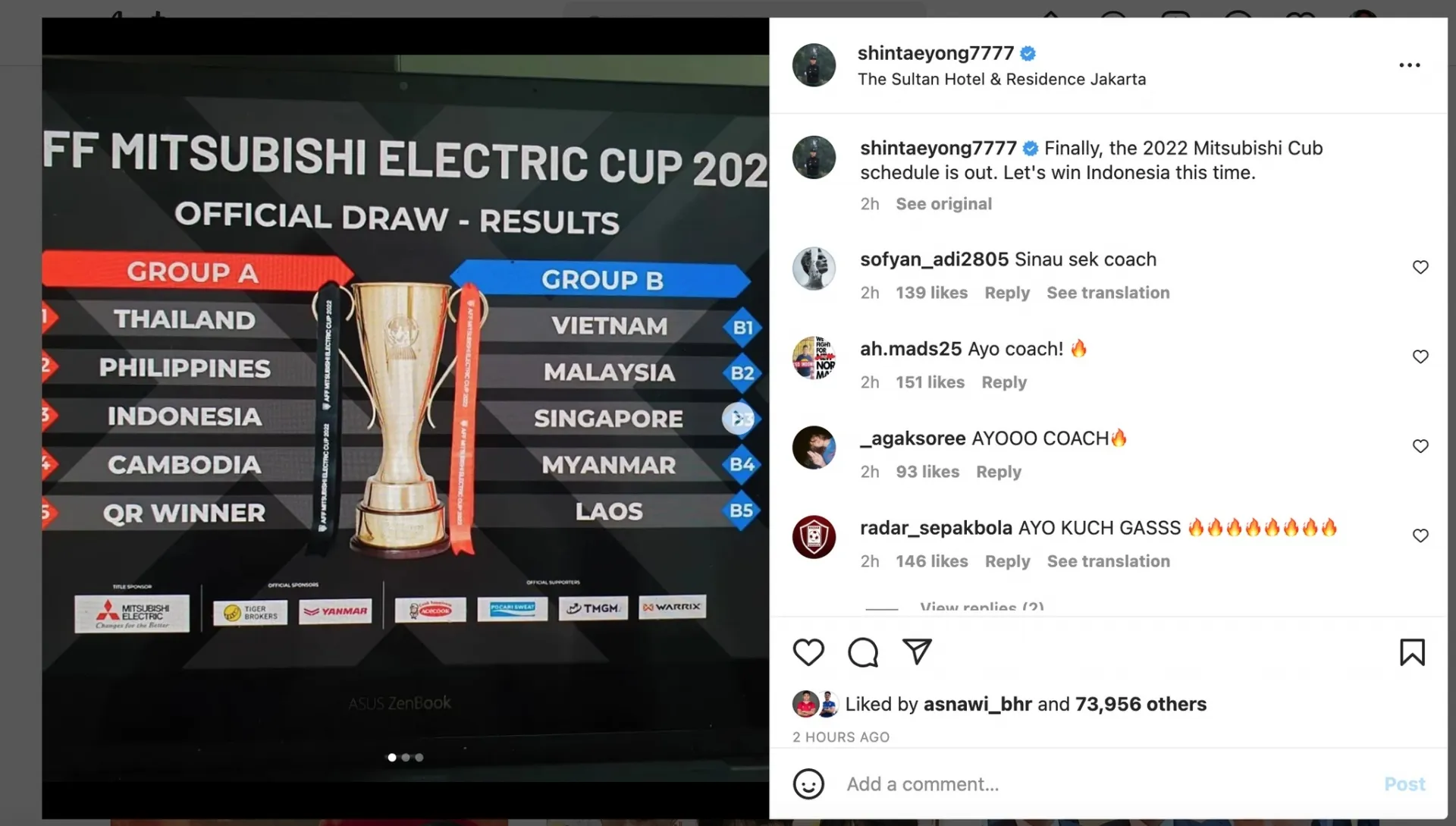1456x826 pixels.
Task: Like ah.mads25's comment heart
Action: click(1420, 356)
